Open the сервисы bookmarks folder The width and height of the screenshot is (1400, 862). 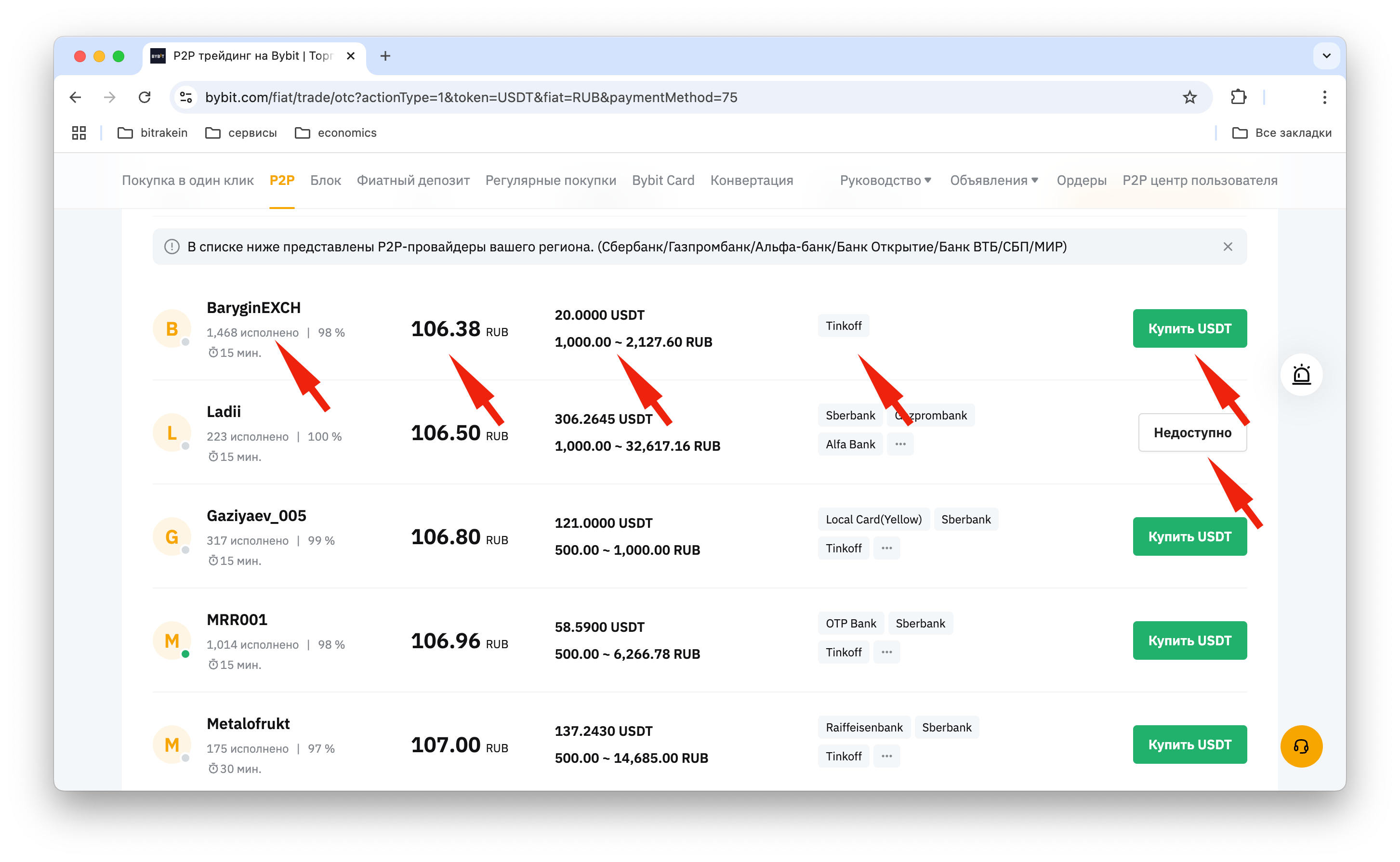tap(241, 133)
